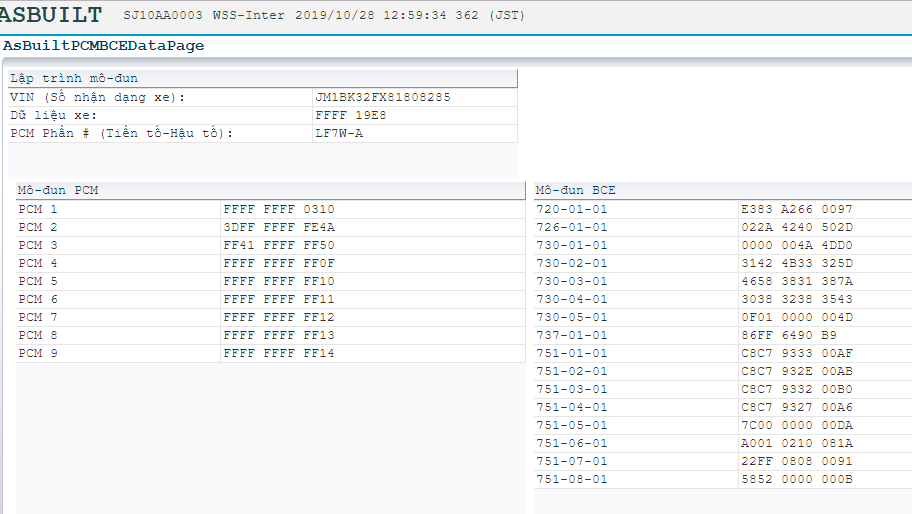Click the ASBUILT title at top
912x514 pixels.
click(x=52, y=15)
